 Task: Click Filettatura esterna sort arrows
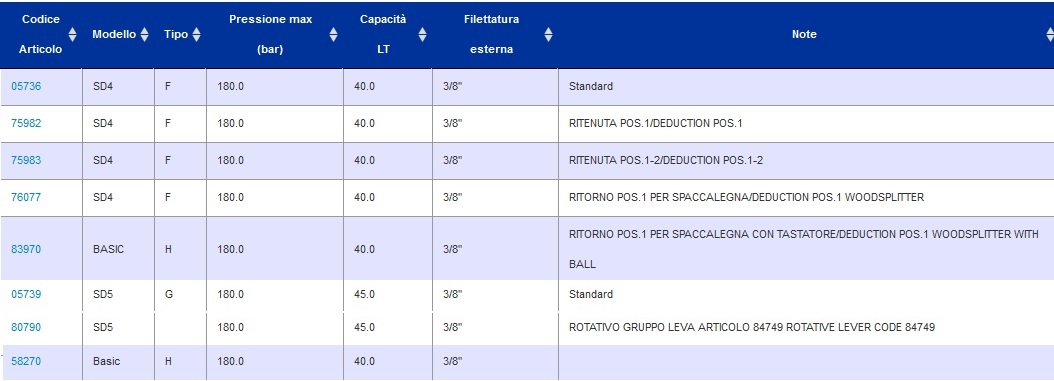coord(549,34)
